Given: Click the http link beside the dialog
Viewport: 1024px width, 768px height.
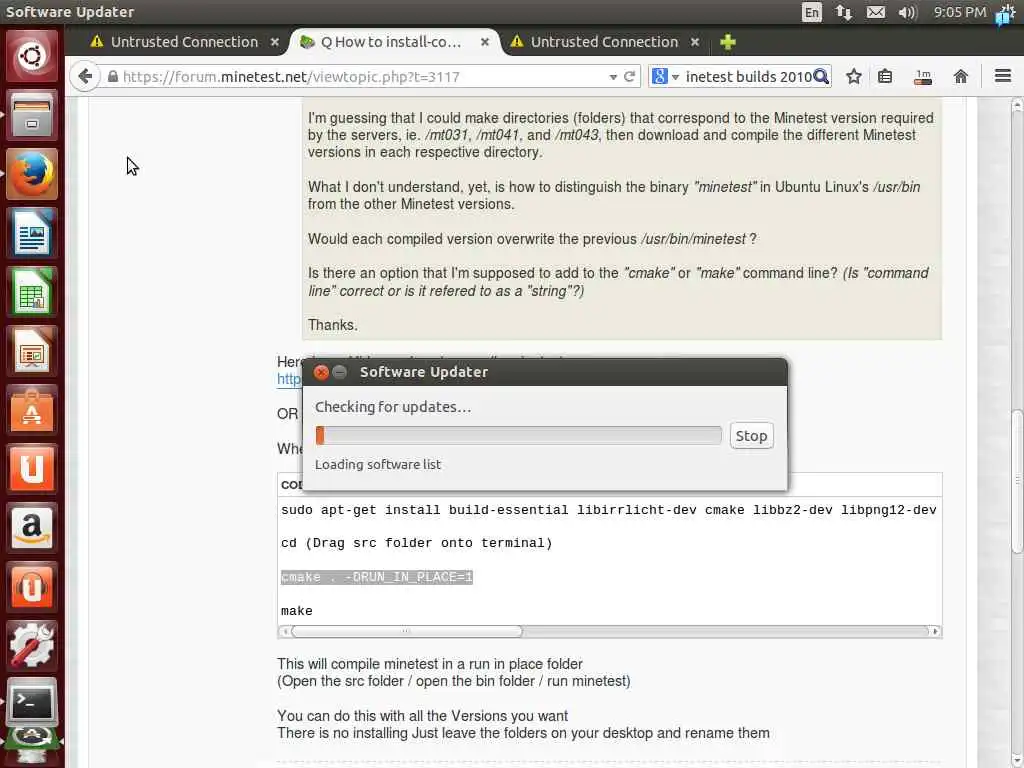Looking at the screenshot, I should pyautogui.click(x=289, y=379).
